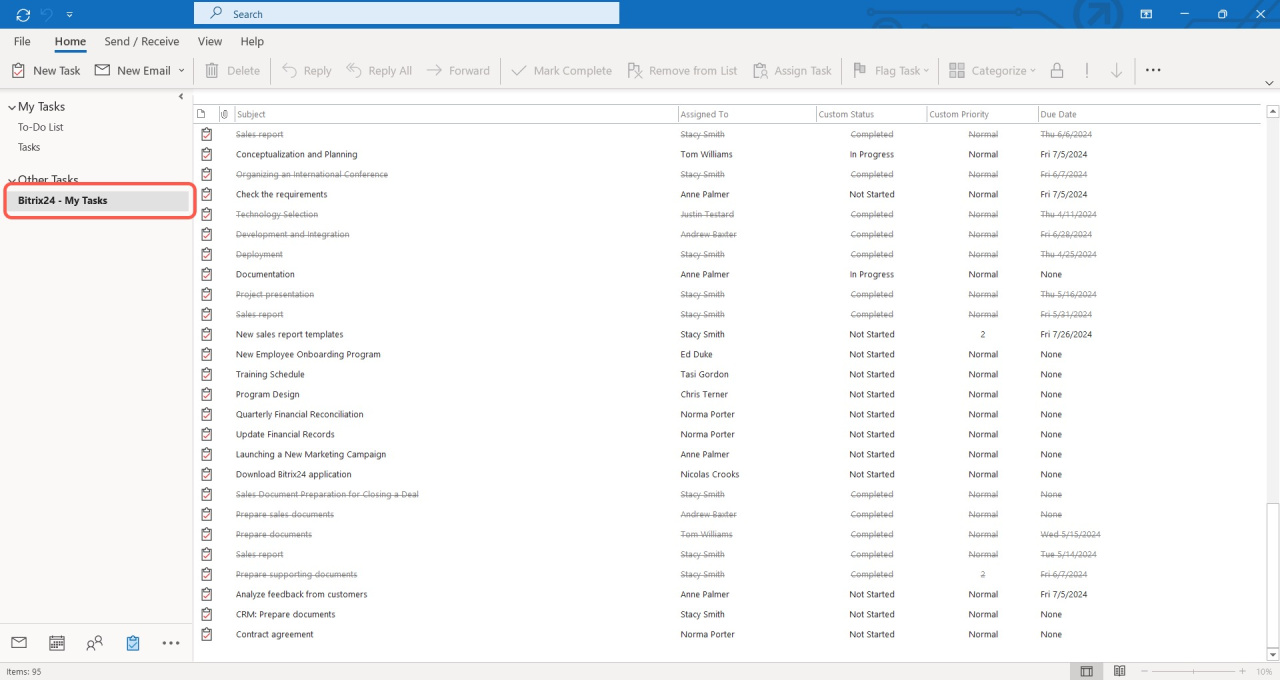The height and width of the screenshot is (680, 1280).
Task: Click the High Importance exclamation icon
Action: [x=1086, y=71]
